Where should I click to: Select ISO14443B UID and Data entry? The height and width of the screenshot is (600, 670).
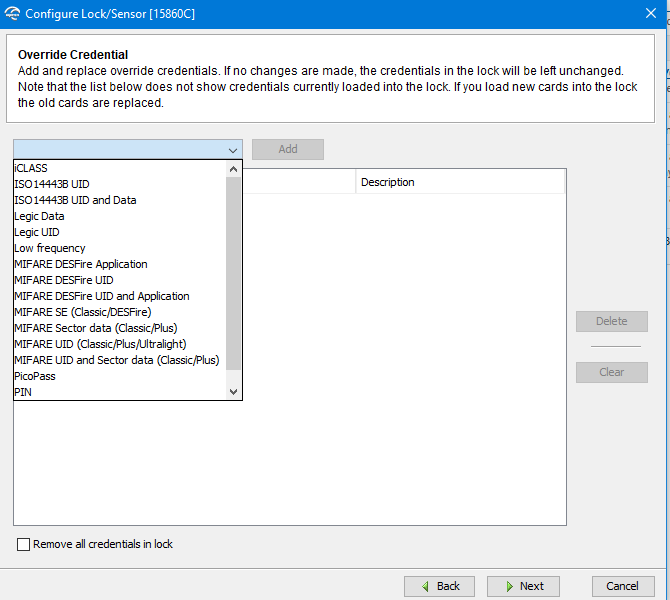75,200
